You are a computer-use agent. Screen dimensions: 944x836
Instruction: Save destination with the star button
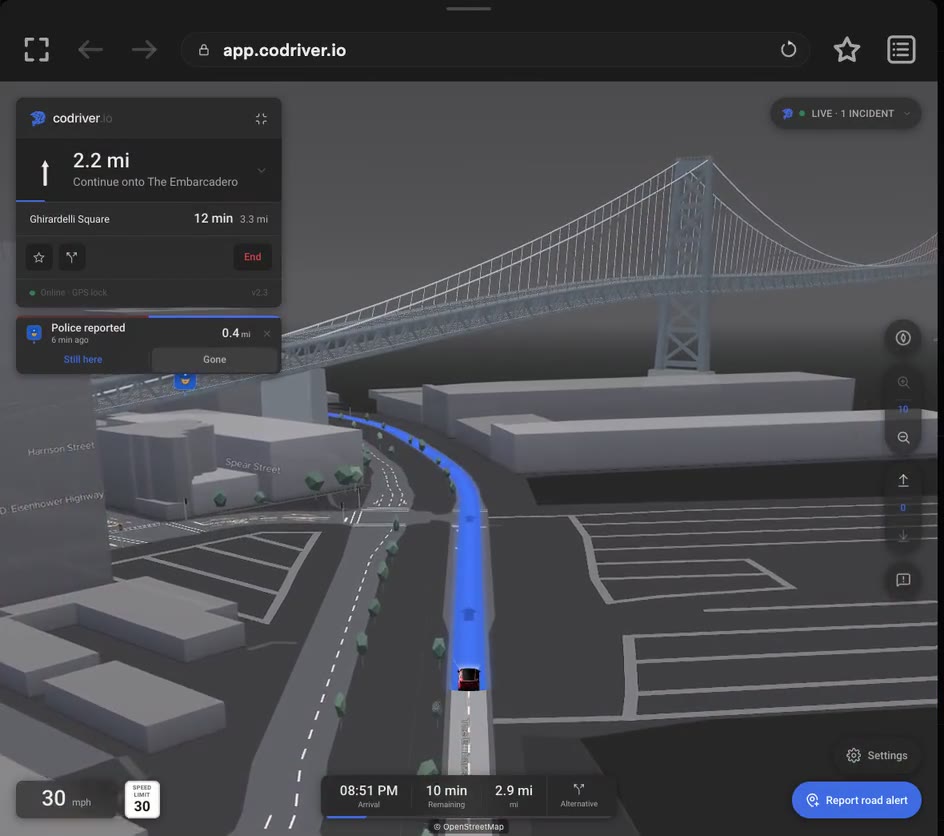39,257
